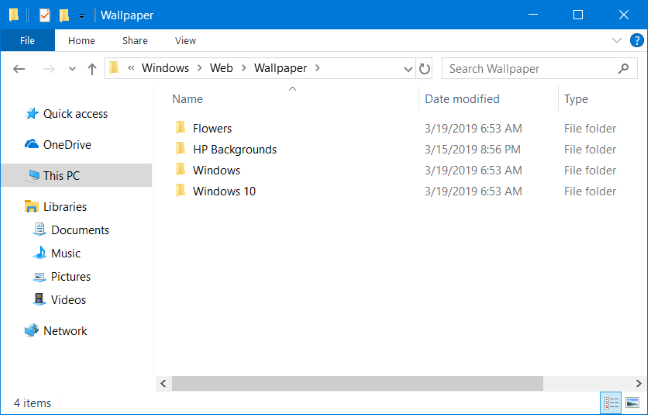Go back with the back arrow
This screenshot has height=415, width=648.
coord(19,69)
